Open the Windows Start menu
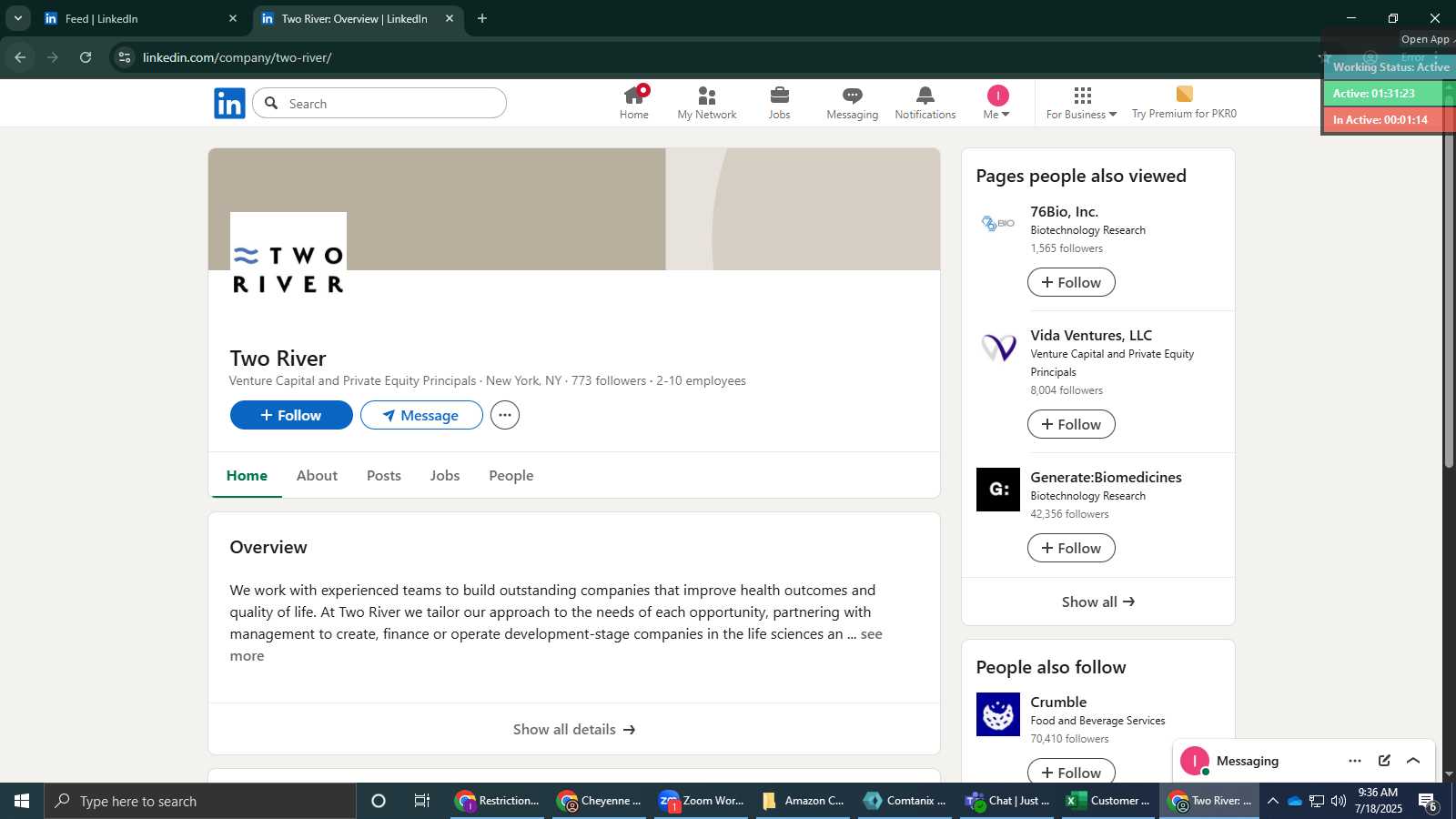 (22, 801)
